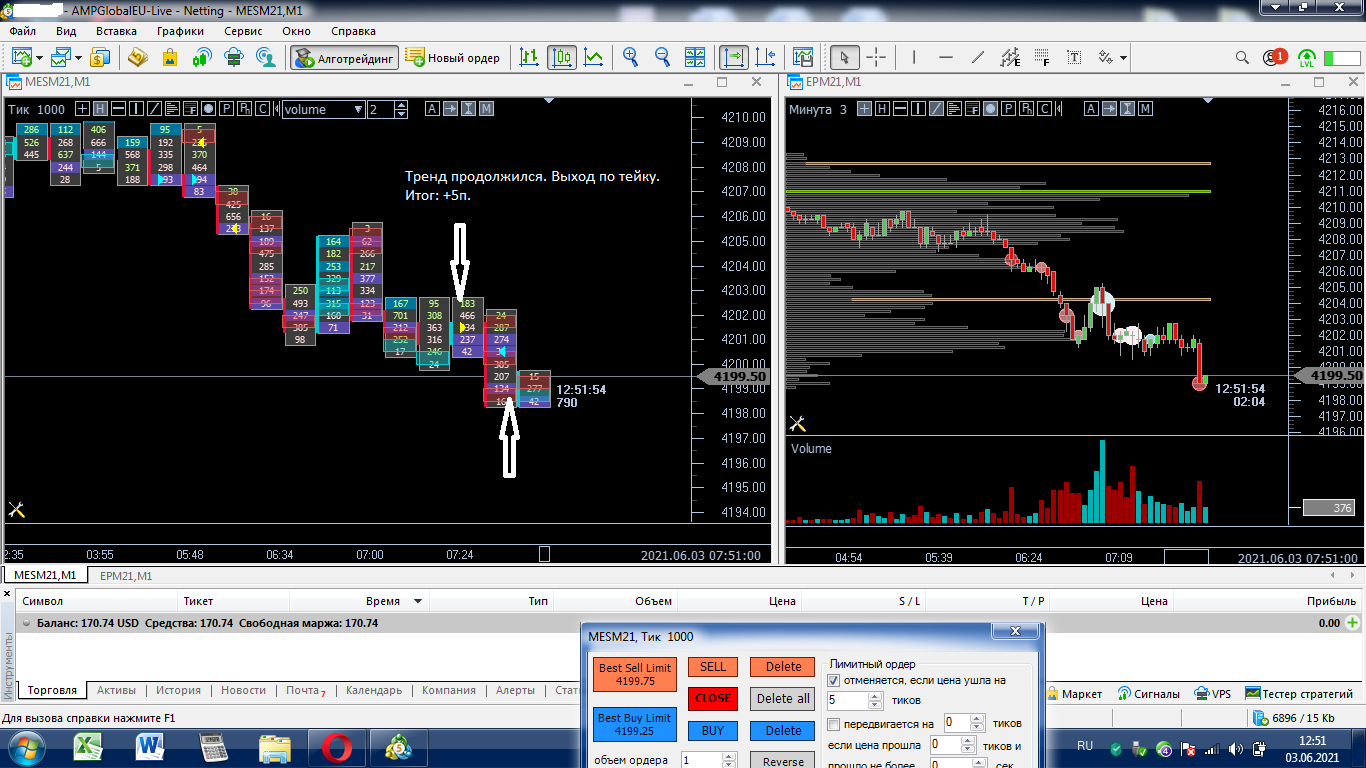Screen dimensions: 1366x768
Task: Collapse the balance row expander
Action: click(x=25, y=623)
